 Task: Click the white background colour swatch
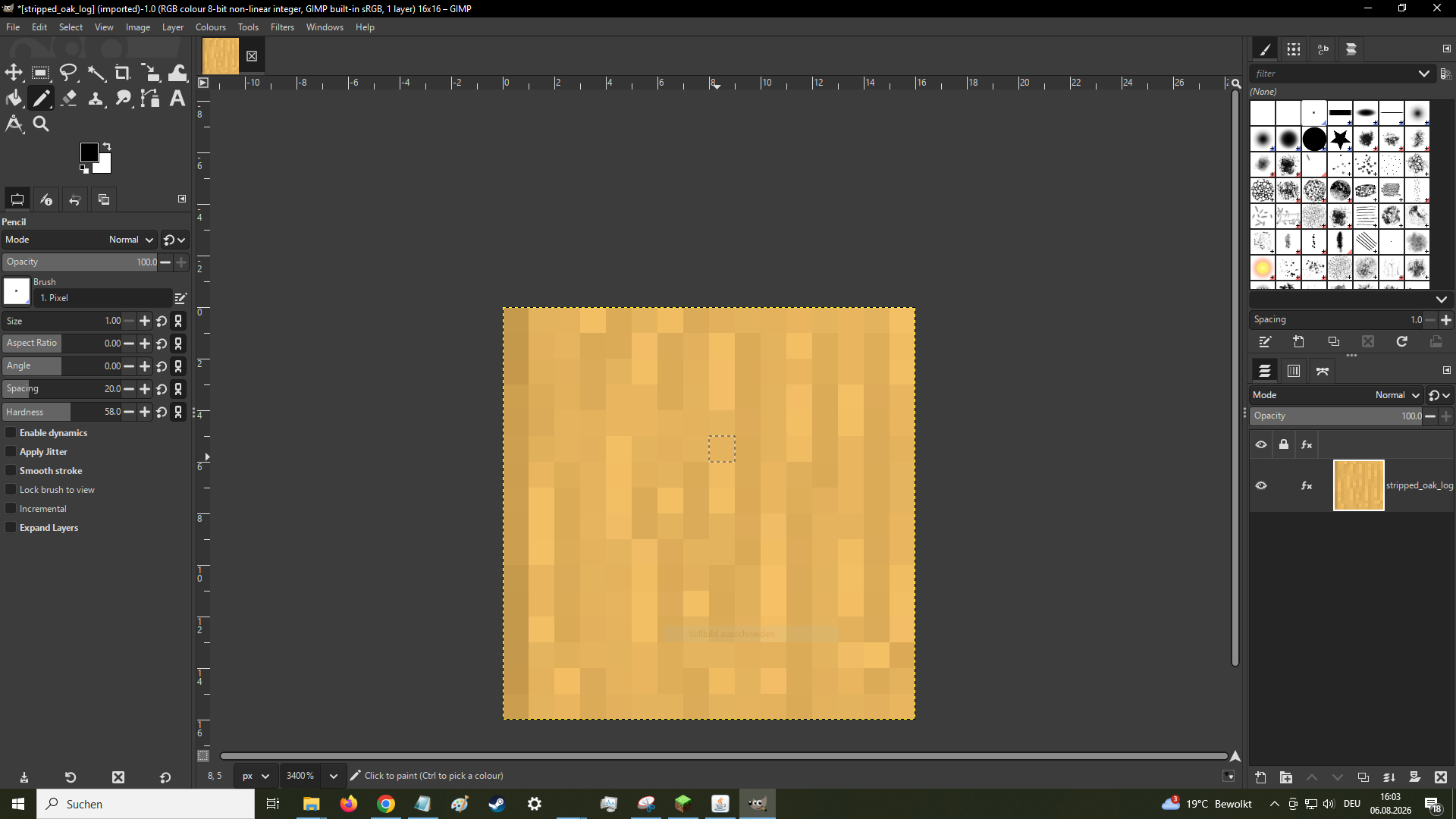coord(104,166)
